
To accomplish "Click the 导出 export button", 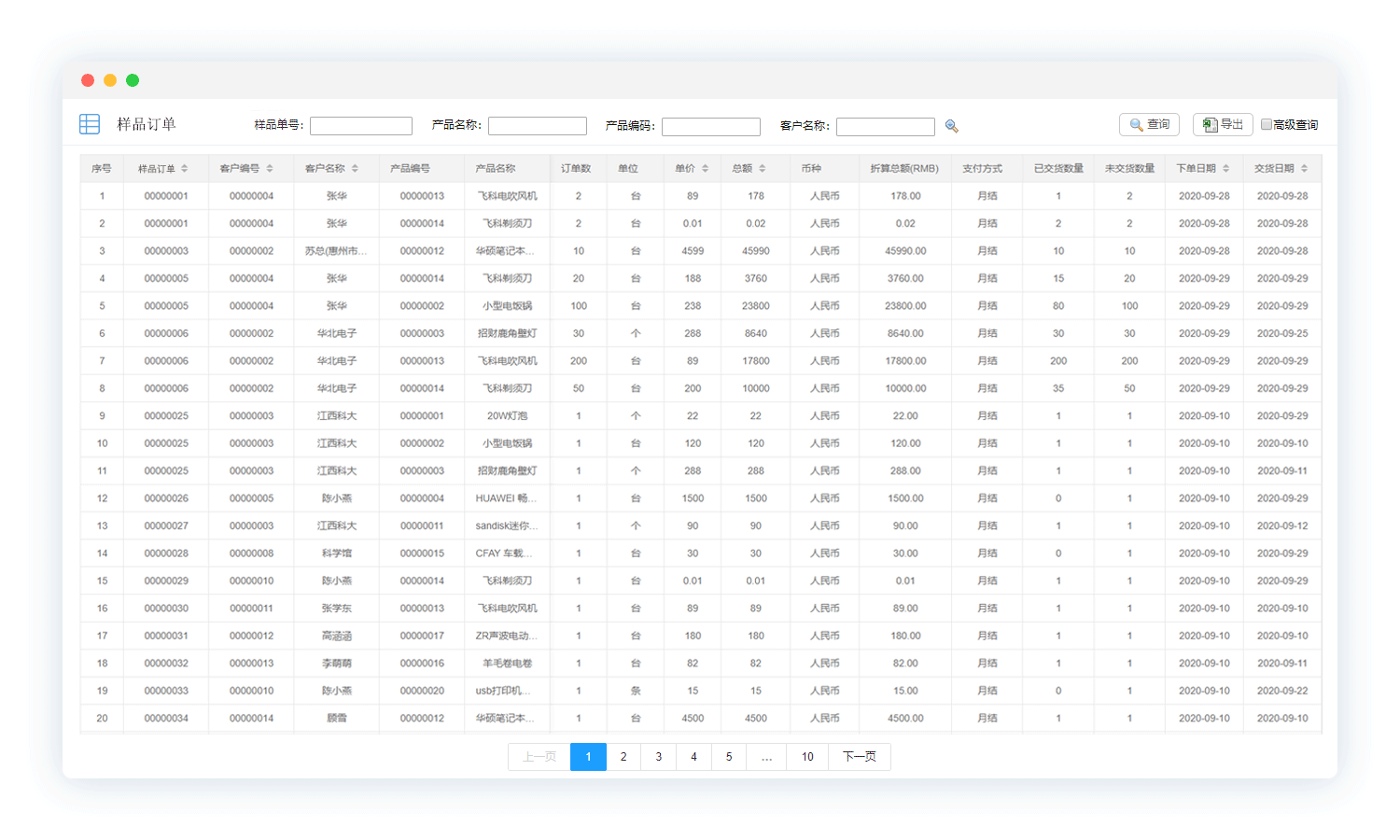I will click(x=1223, y=124).
